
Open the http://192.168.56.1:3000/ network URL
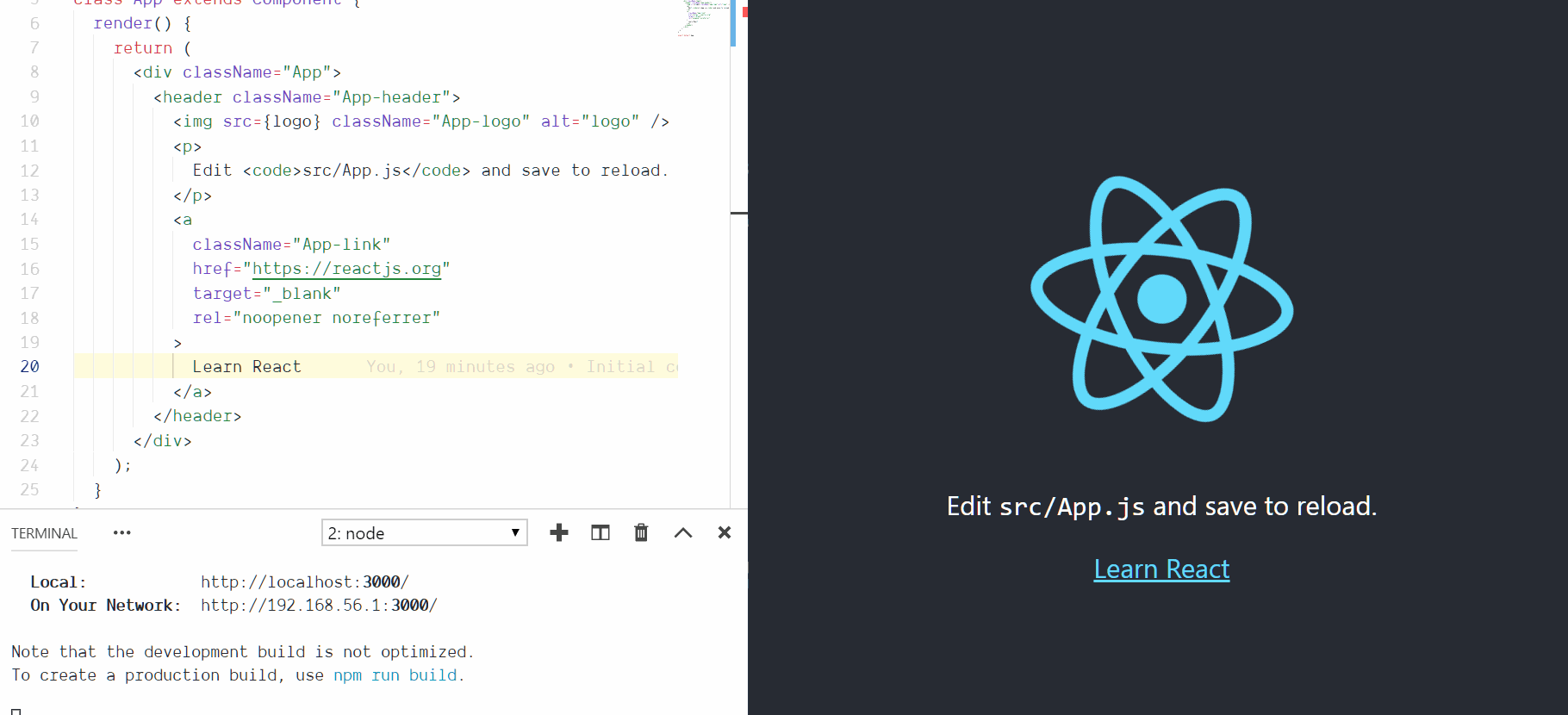[319, 606]
